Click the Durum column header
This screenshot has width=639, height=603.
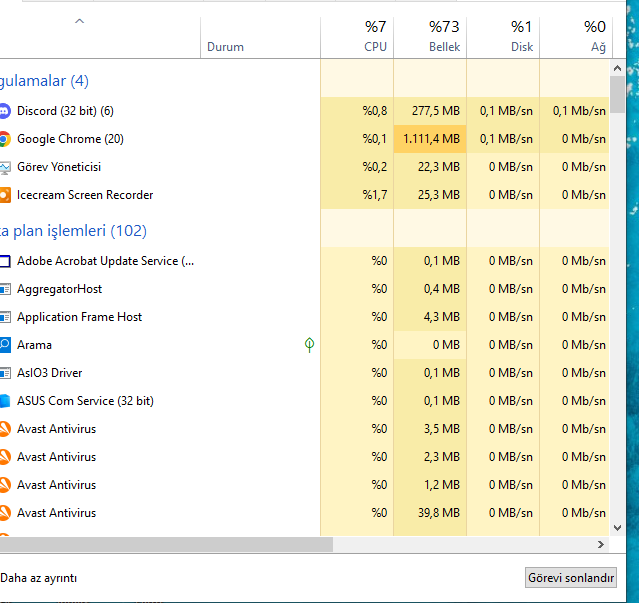(x=226, y=46)
